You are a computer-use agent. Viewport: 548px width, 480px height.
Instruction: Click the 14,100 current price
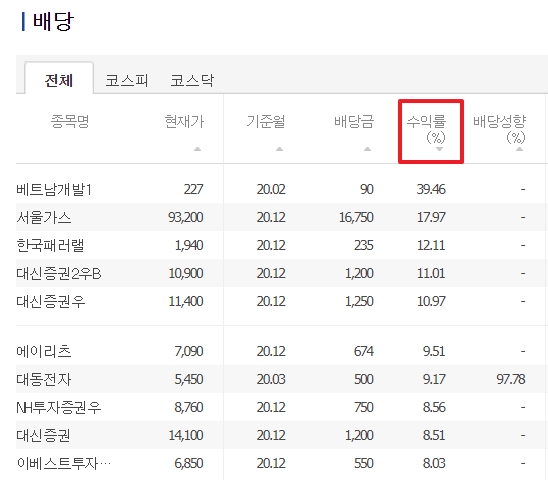click(186, 435)
